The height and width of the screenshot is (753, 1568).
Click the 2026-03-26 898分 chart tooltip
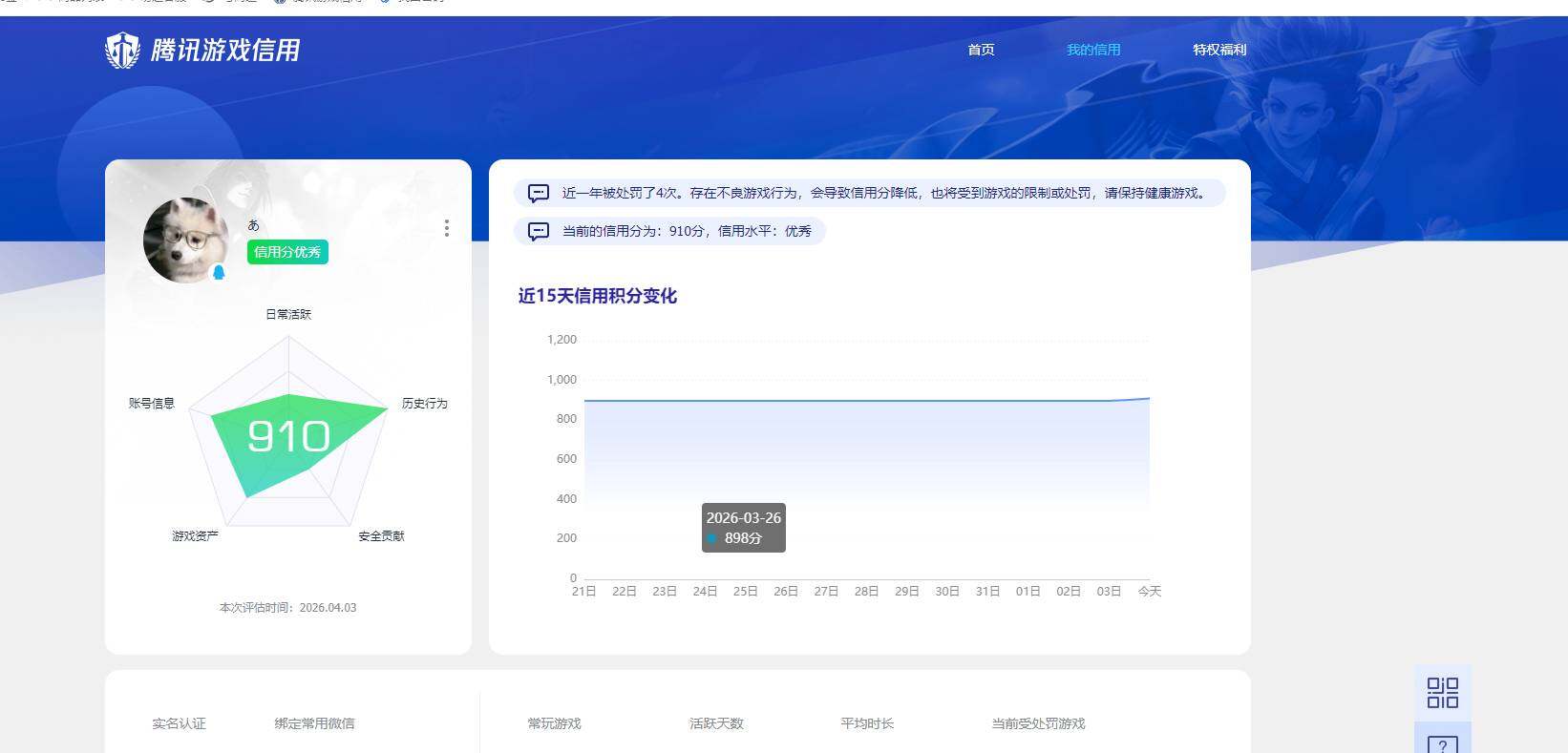(744, 528)
